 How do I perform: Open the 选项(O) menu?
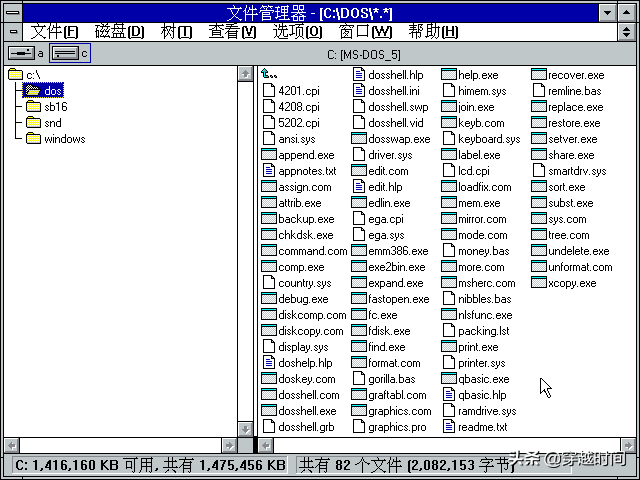coord(298,31)
